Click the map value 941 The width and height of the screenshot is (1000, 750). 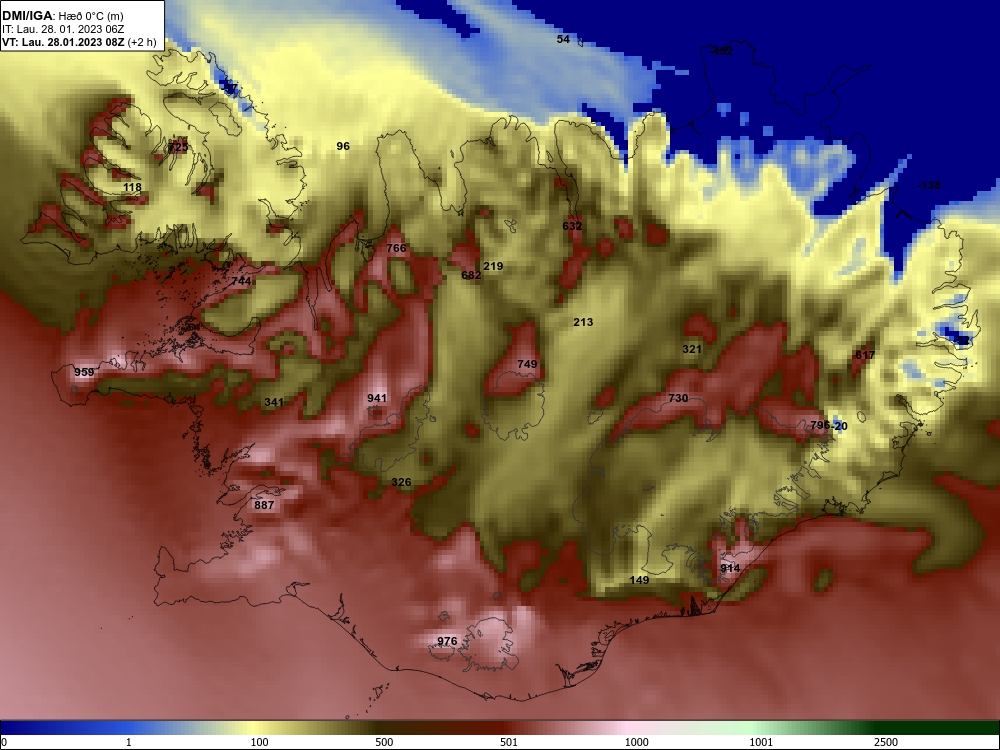click(x=377, y=398)
